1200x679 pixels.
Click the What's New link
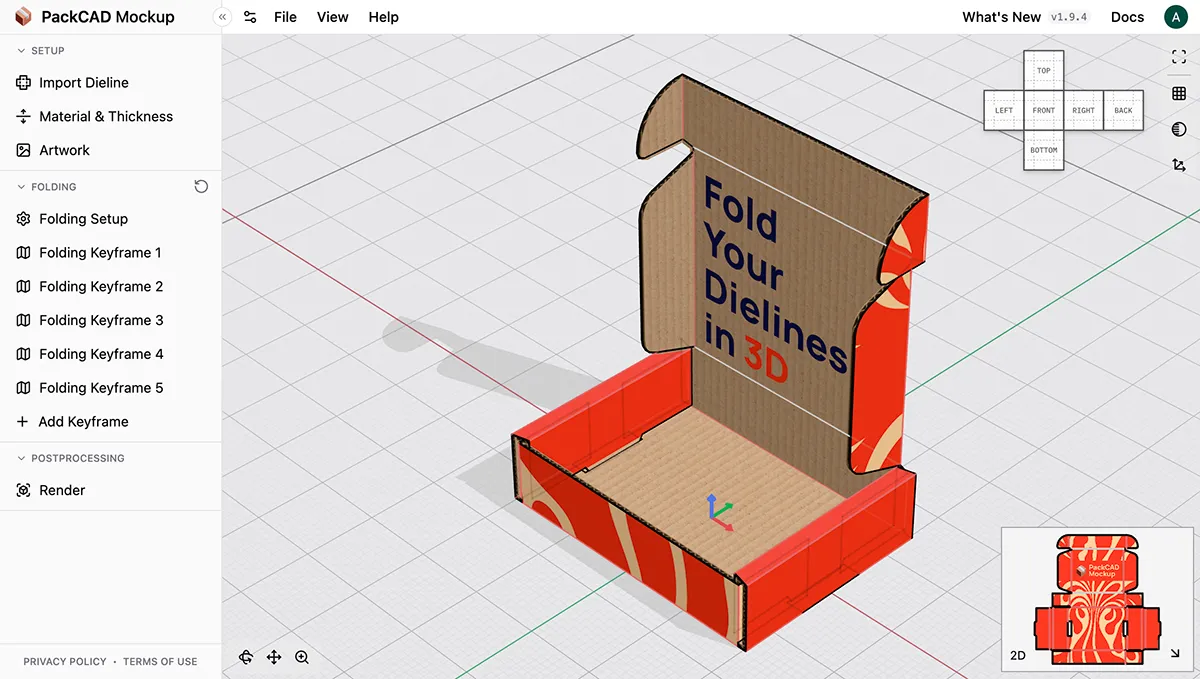[1001, 17]
